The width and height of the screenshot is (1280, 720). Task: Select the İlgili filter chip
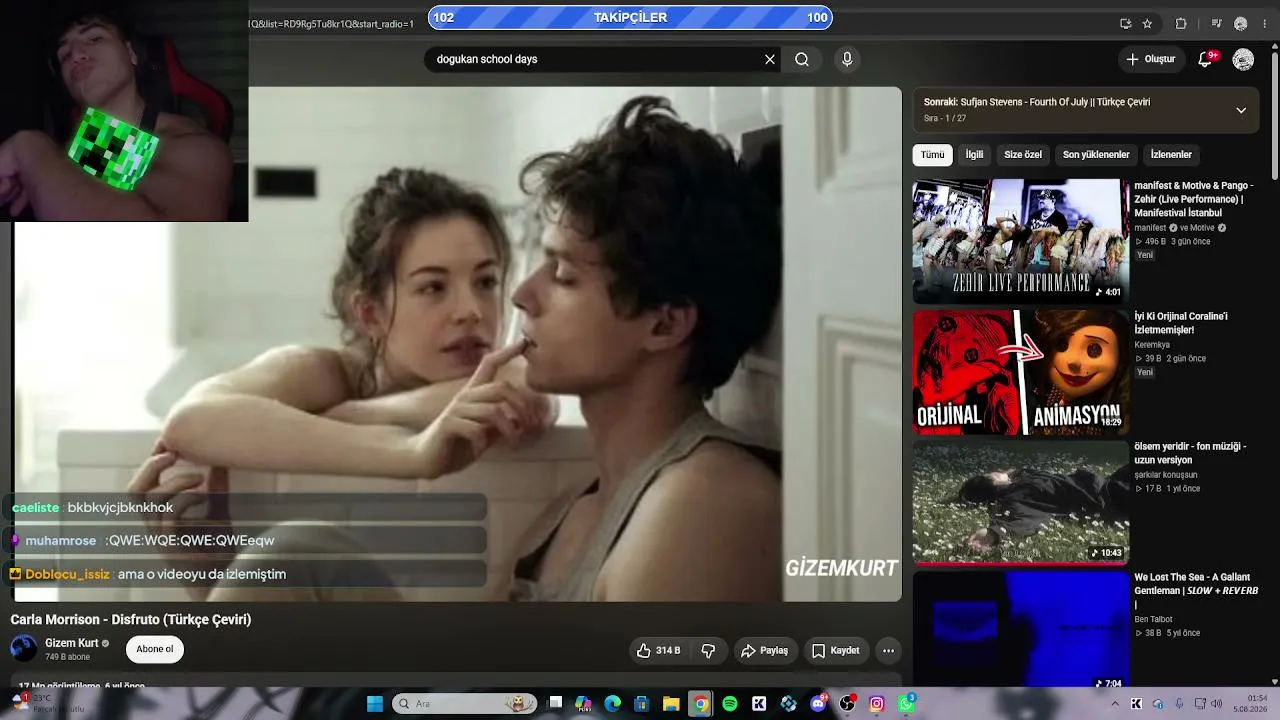click(974, 155)
